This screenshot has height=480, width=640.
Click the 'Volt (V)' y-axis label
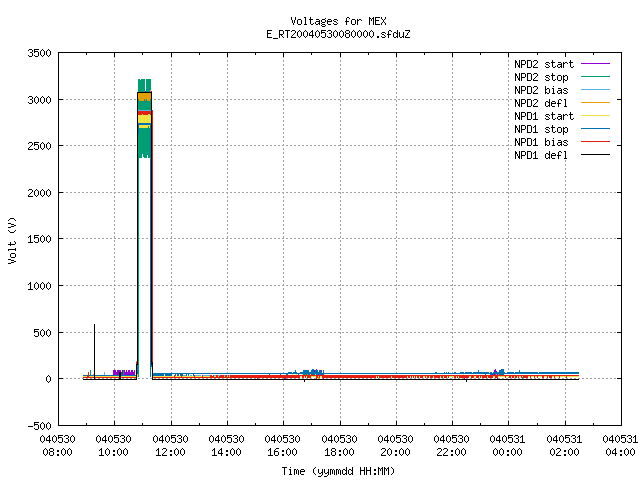pos(12,240)
